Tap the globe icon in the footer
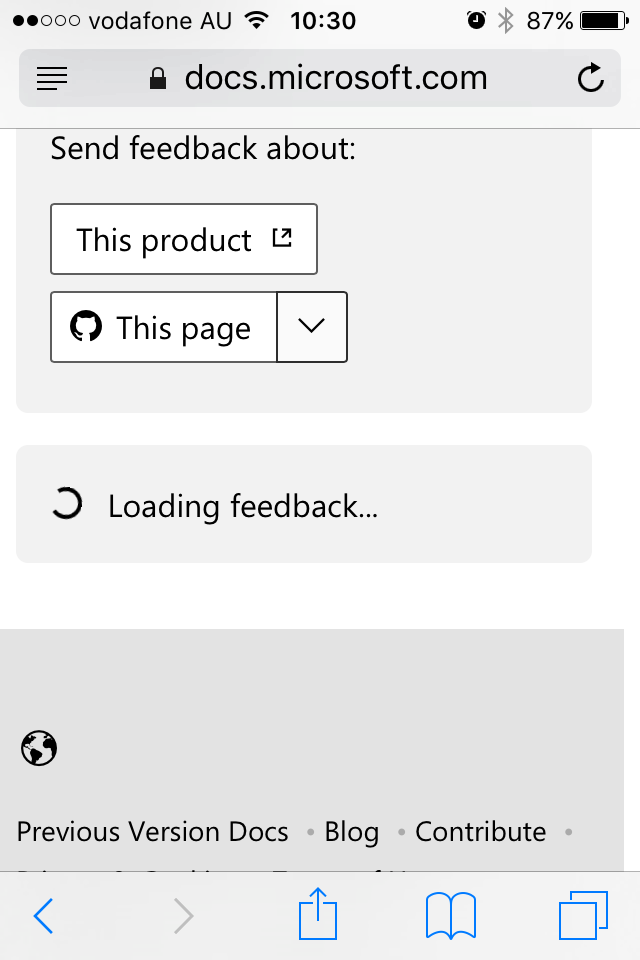Screen dimensions: 640x960 (38, 748)
